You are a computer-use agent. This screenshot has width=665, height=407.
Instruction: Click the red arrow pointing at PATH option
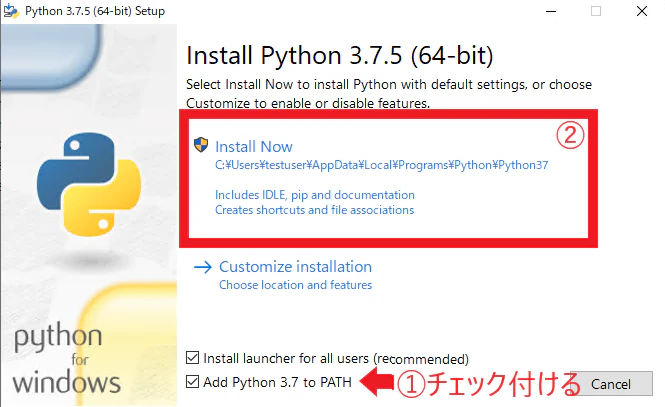[x=376, y=382]
